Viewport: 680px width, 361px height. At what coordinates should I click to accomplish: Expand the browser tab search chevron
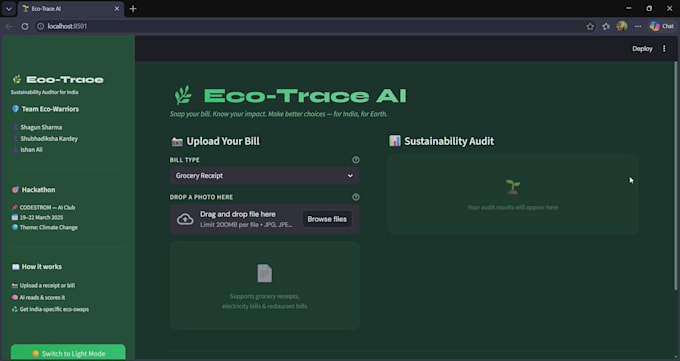(9, 9)
